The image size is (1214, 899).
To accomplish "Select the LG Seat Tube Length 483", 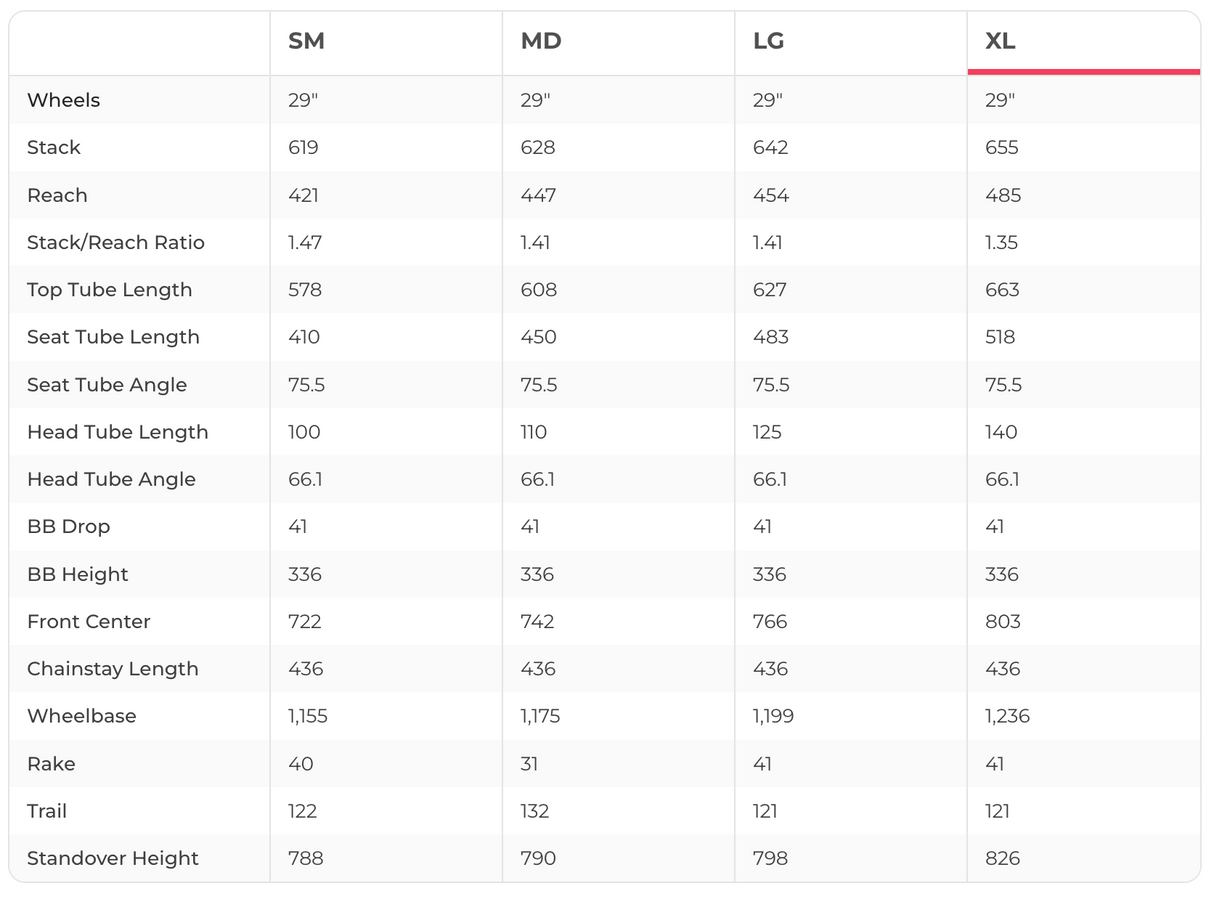I will (x=770, y=337).
